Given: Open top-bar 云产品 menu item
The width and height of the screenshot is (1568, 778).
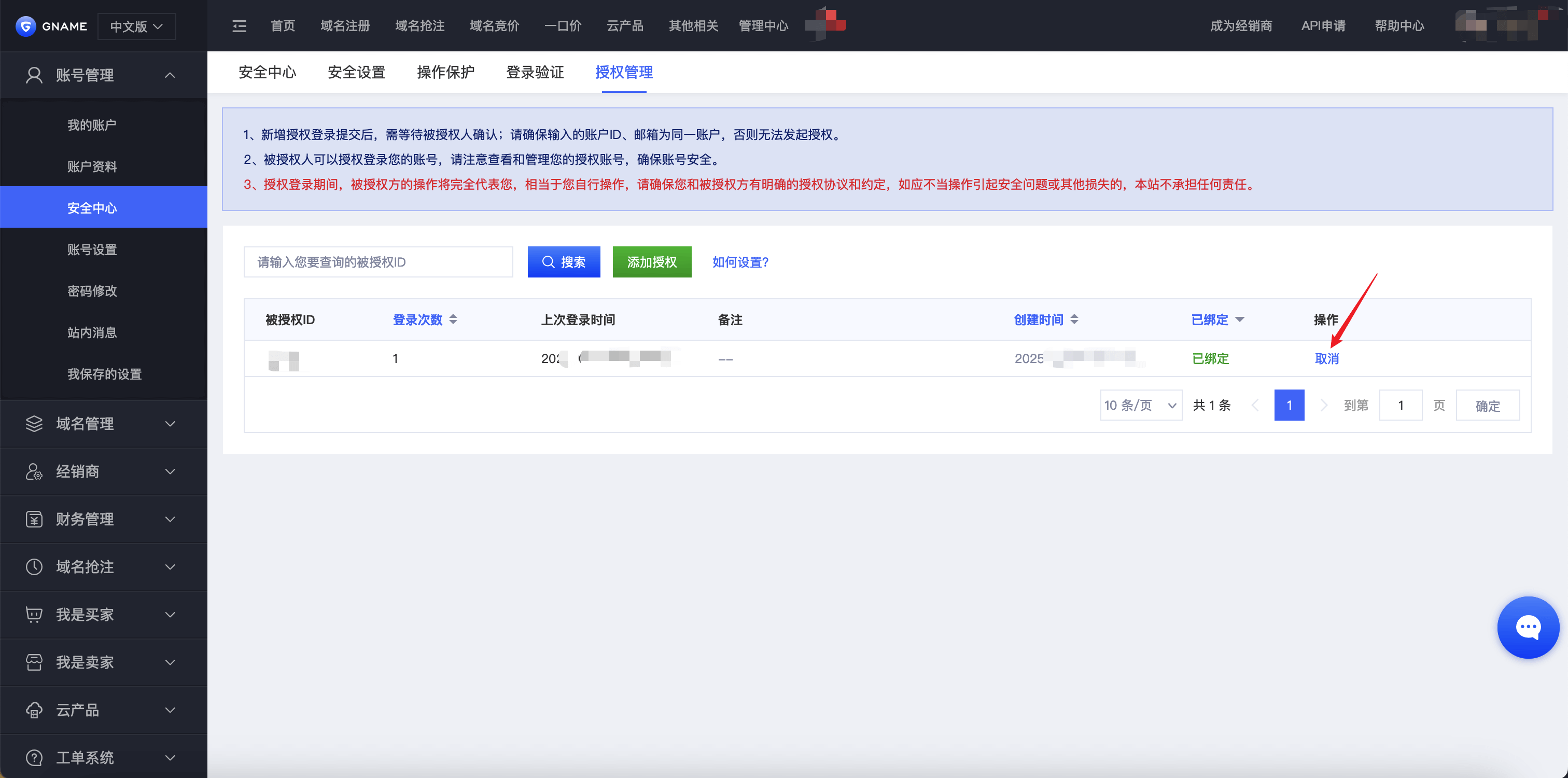Looking at the screenshot, I should (x=625, y=26).
